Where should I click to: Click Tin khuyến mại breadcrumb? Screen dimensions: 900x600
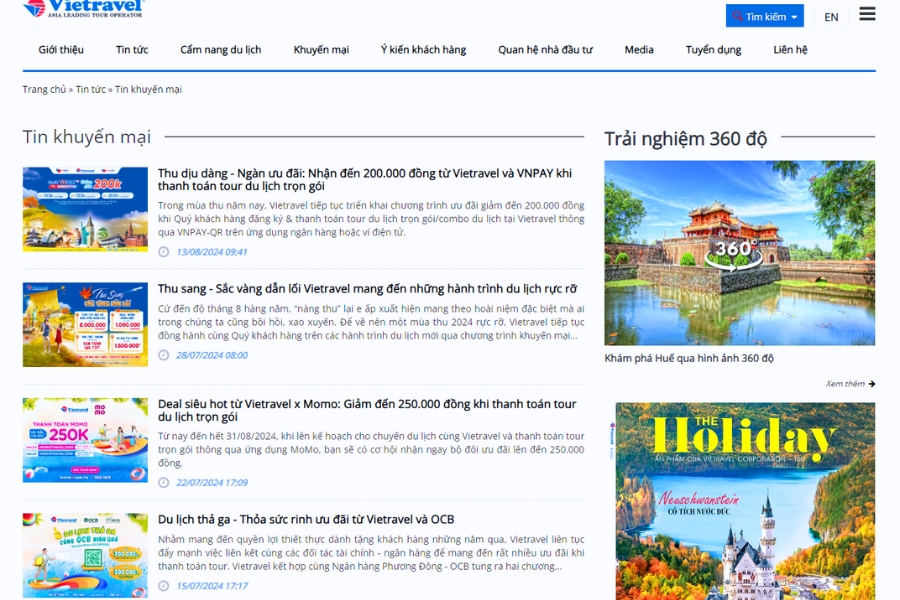point(148,90)
